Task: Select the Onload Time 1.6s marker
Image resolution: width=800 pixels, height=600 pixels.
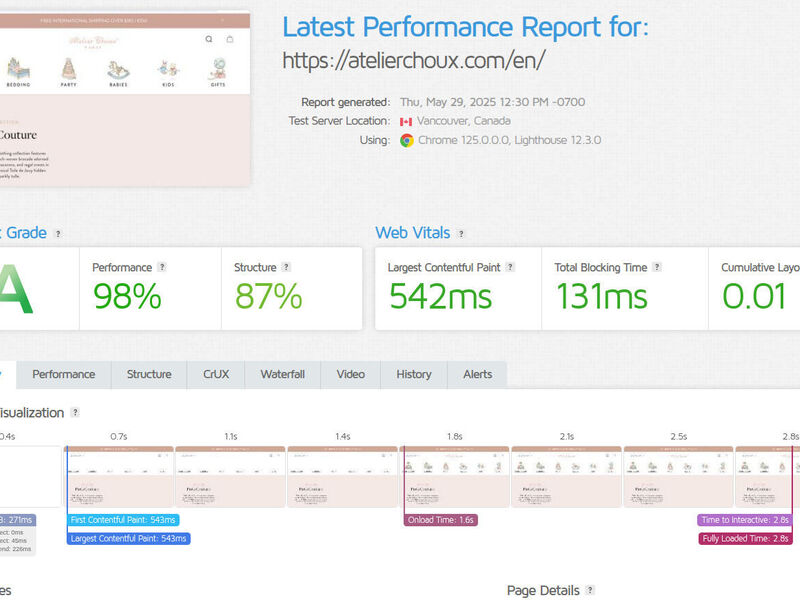Action: click(x=441, y=520)
